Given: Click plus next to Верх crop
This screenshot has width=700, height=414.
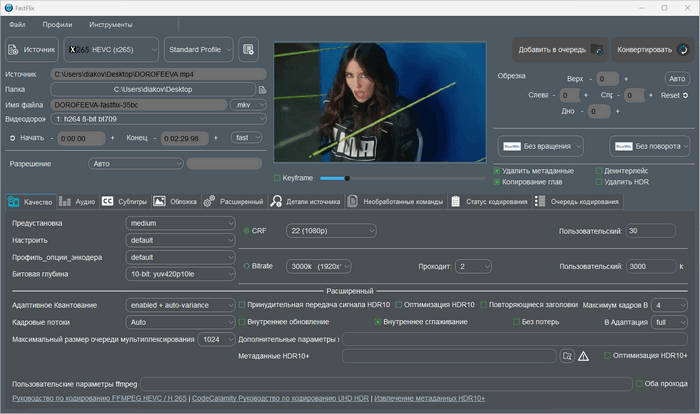Looking at the screenshot, I should tap(626, 79).
